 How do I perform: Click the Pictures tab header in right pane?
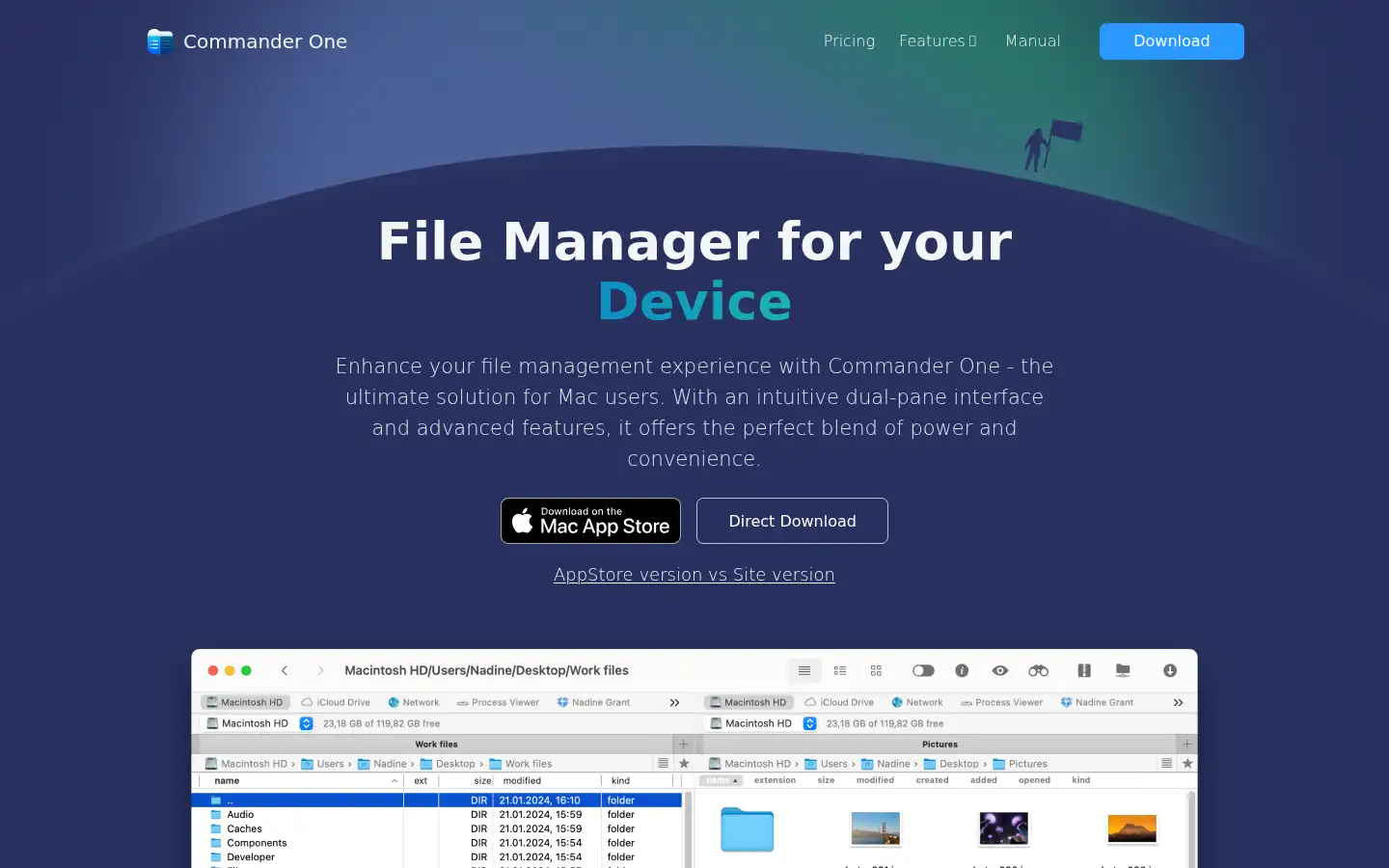click(x=940, y=744)
